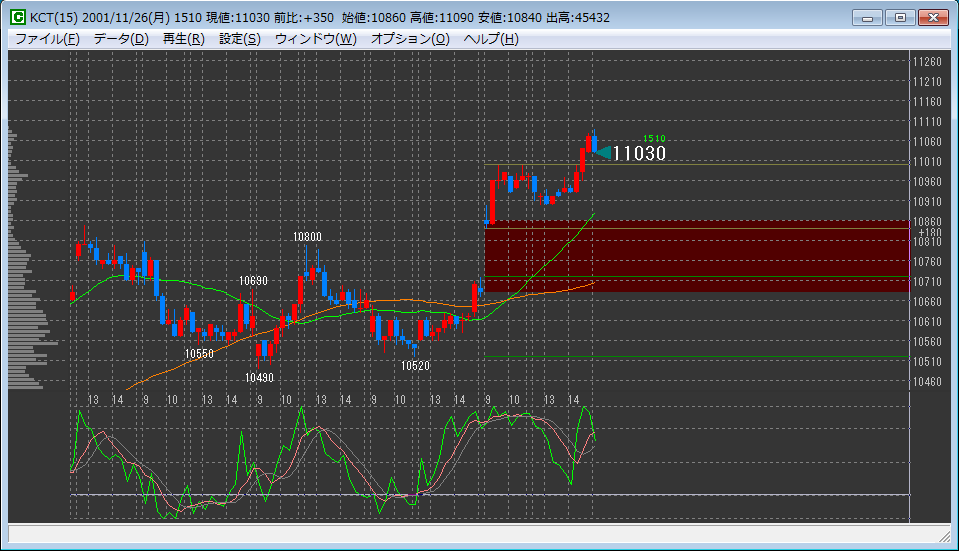Screen dimensions: 959x551
Task: Click the 10490 low price label
Action: 259,378
